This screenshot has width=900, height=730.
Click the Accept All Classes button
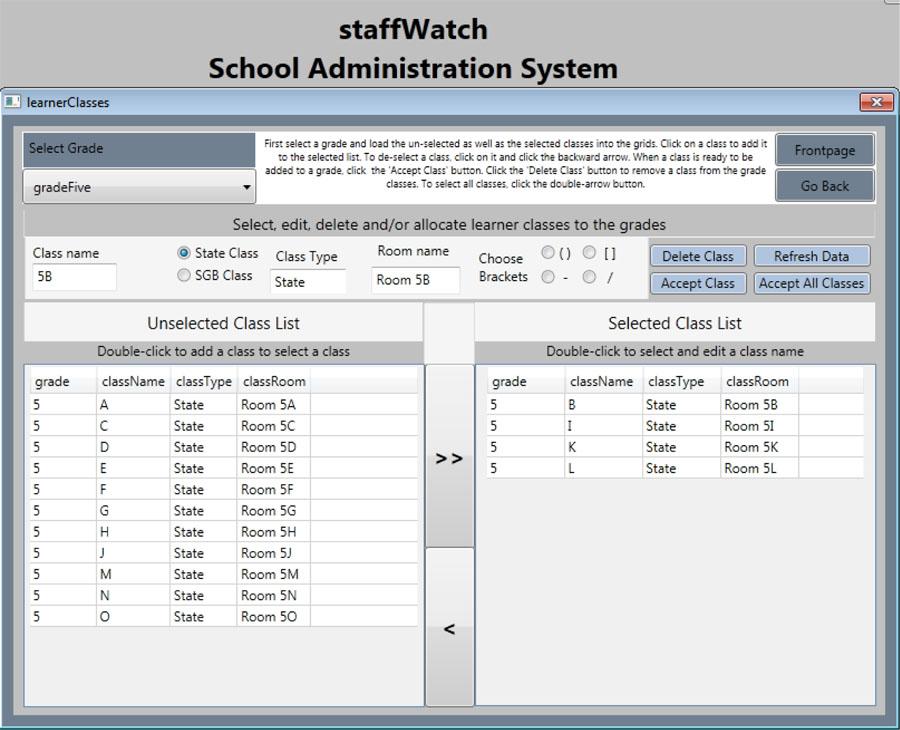tap(812, 283)
